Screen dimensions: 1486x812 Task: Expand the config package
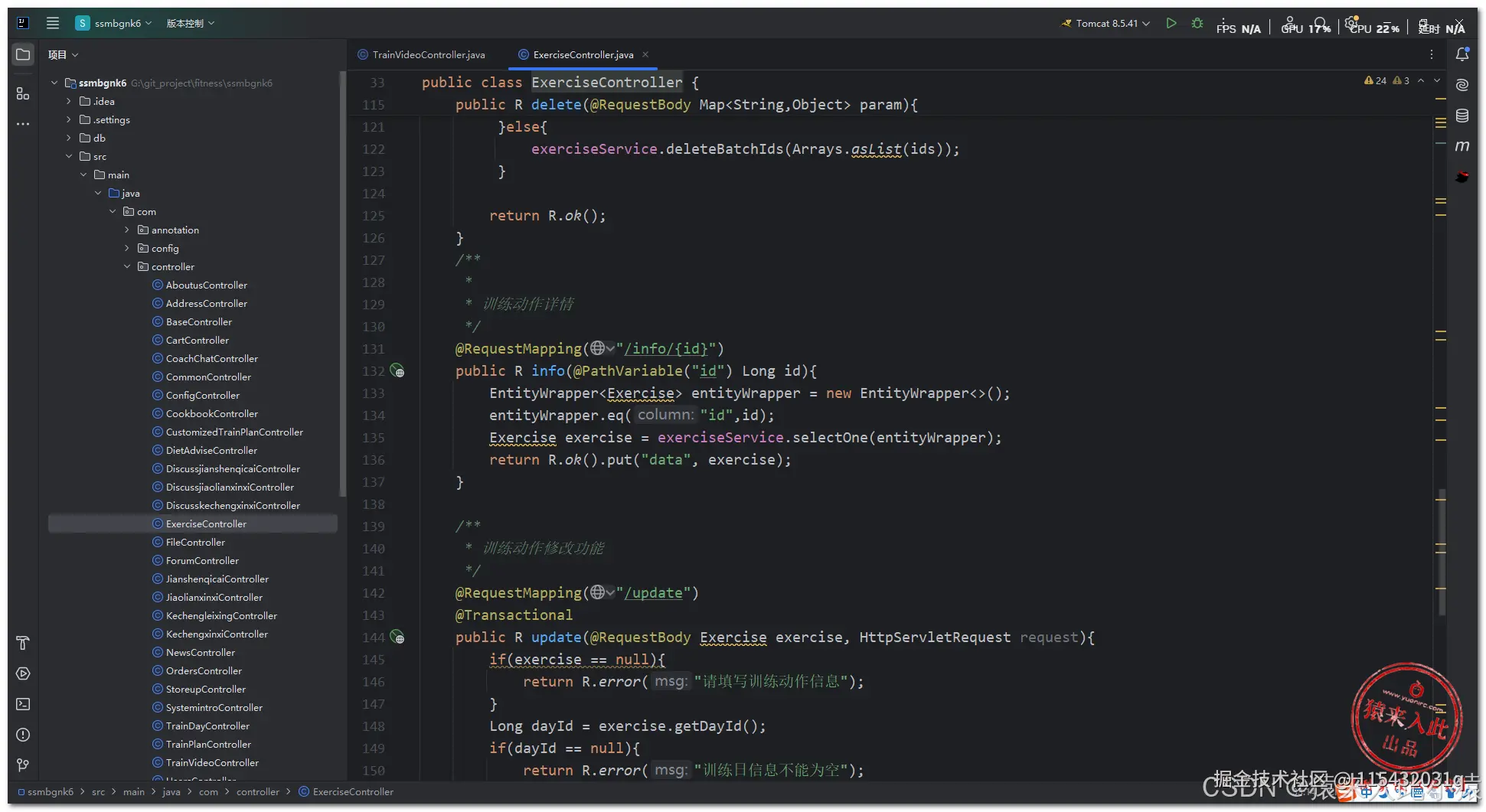coord(127,248)
